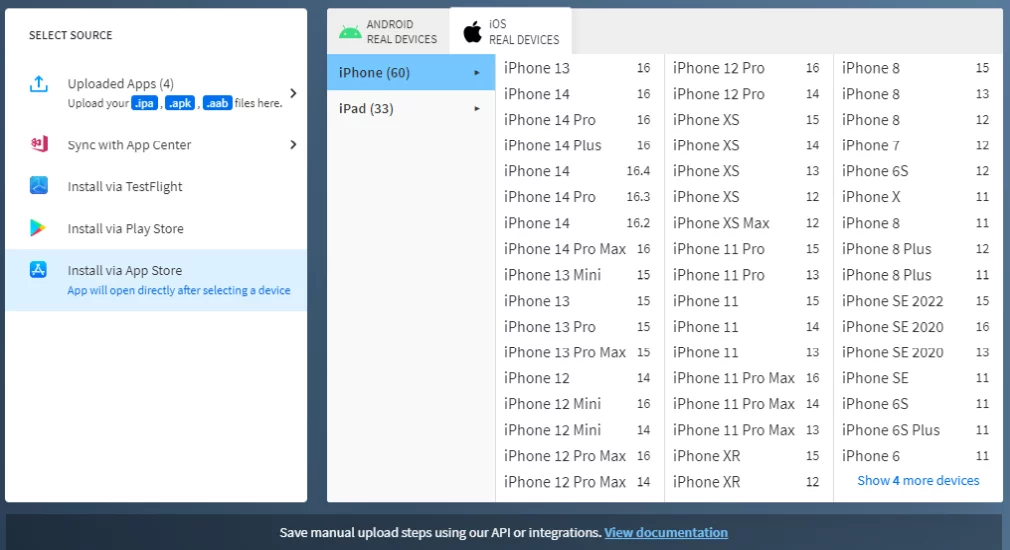Select iPhone 11 Pro with iOS 13
The width and height of the screenshot is (1010, 550).
tap(746, 275)
